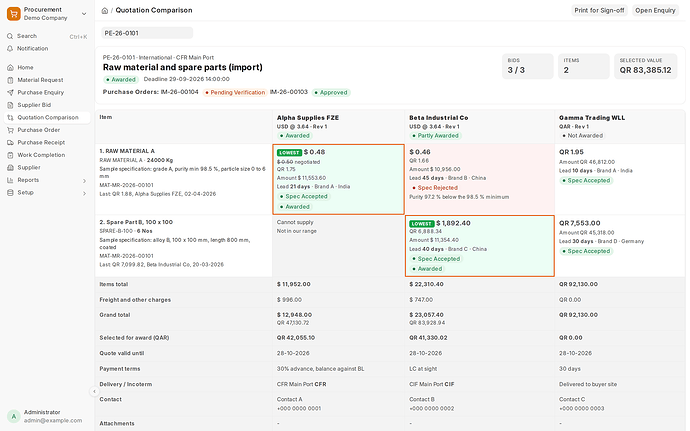Click the Quotation Comparison sidebar icon
Screen dimensions: 690x431
(10, 118)
